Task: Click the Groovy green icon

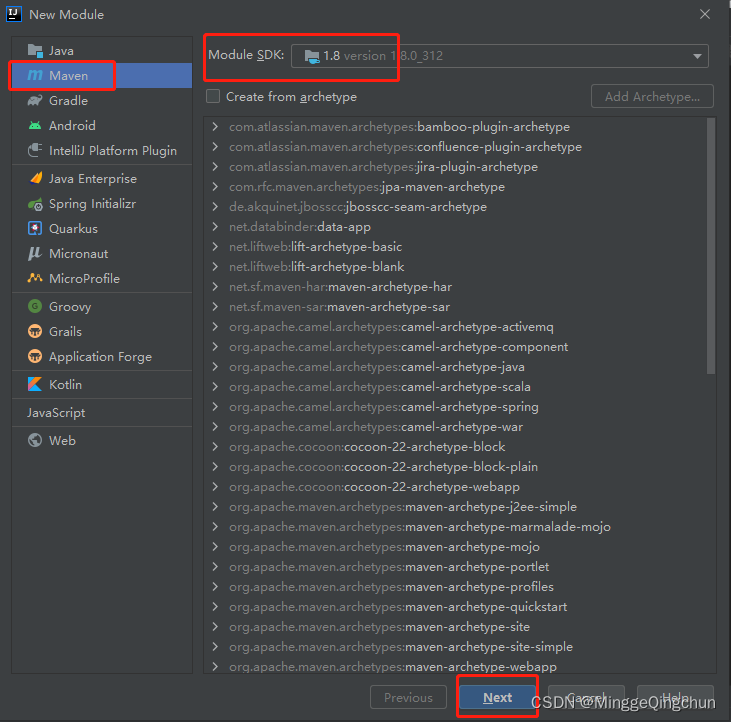Action: (35, 306)
